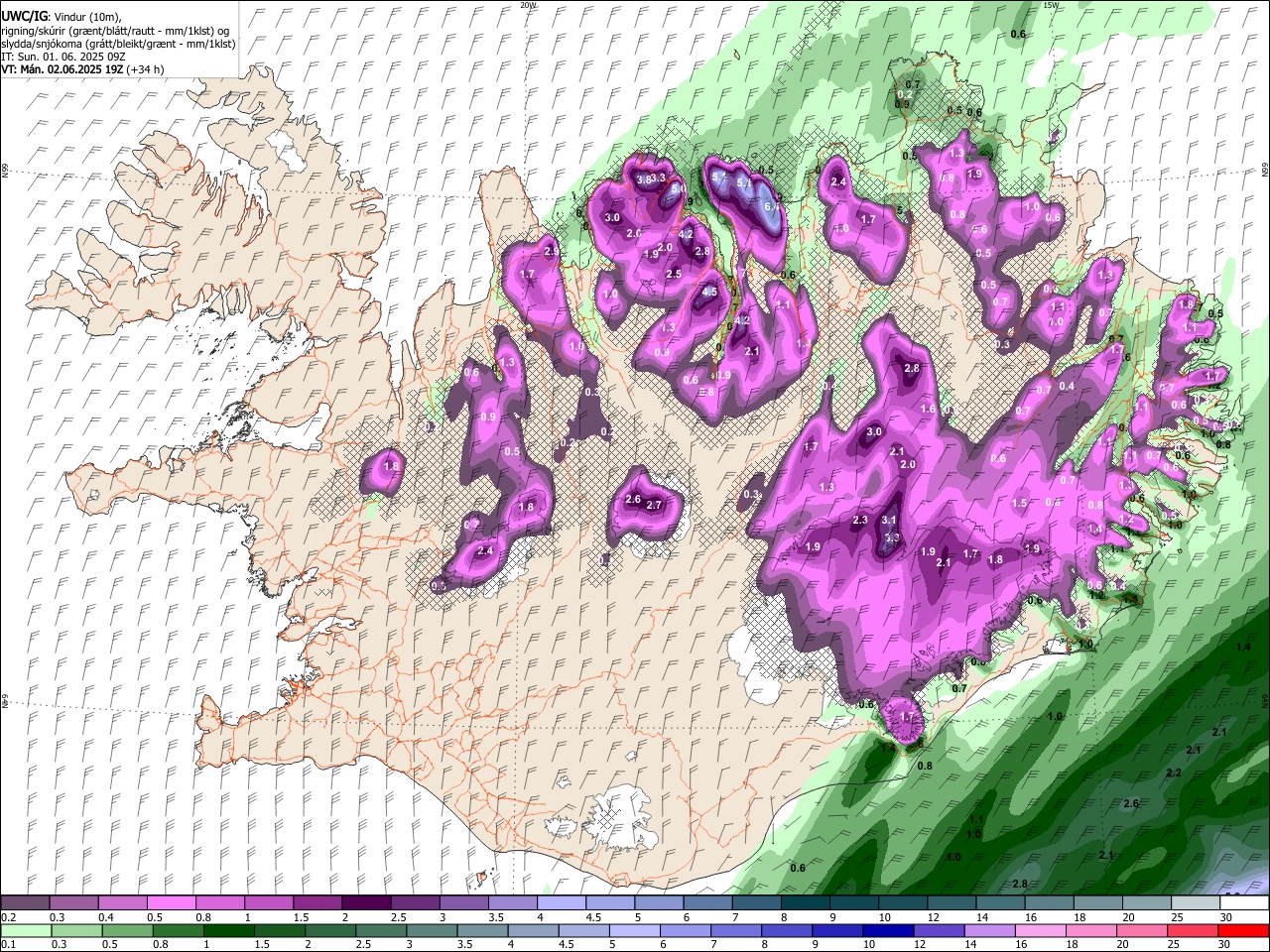The width and height of the screenshot is (1270, 952).
Task: Click the 'VT: Mán. 02.06.2025 19Z' line
Action: 62,69
